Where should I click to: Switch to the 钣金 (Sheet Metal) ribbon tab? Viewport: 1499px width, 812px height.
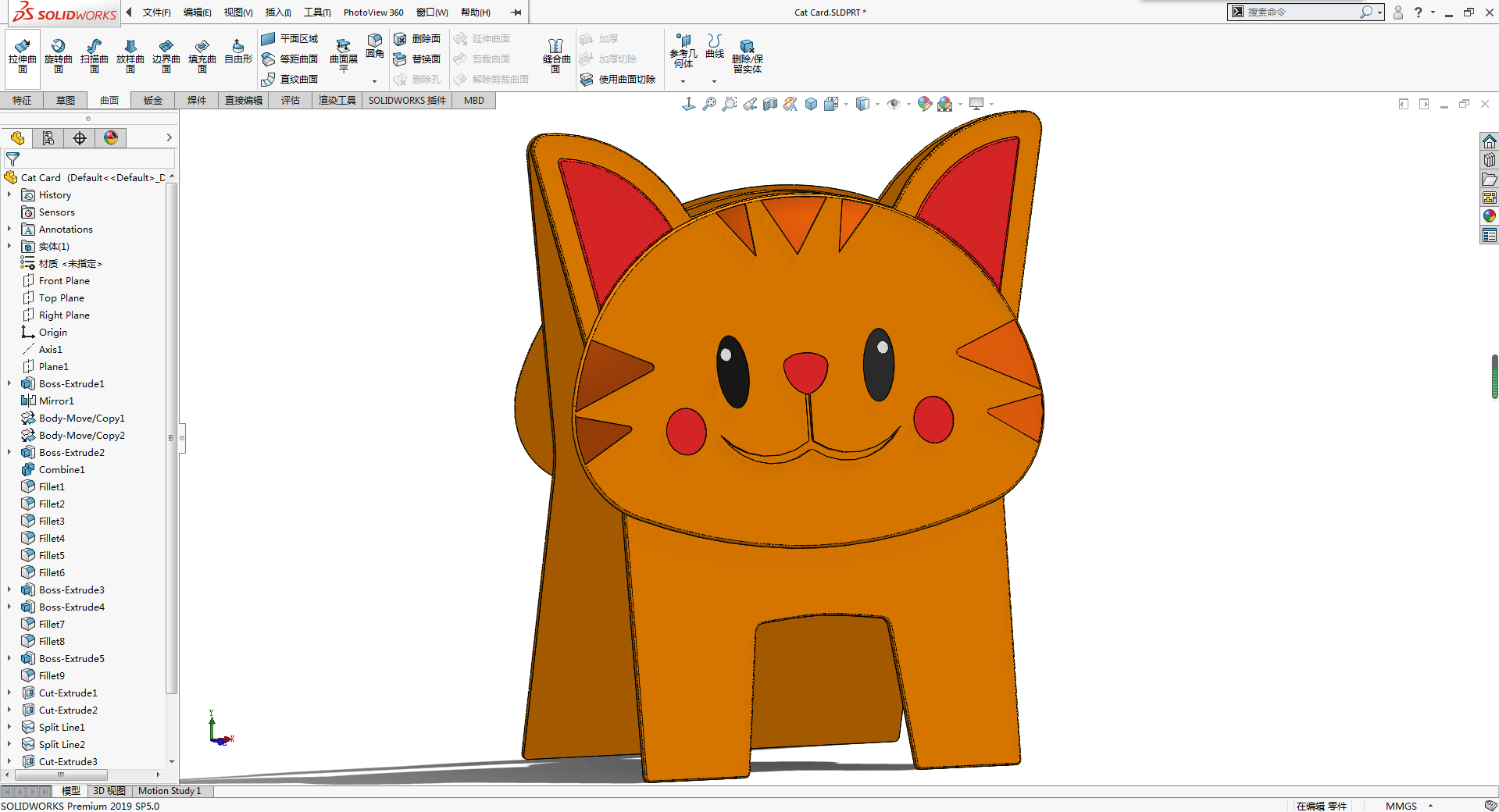point(153,101)
